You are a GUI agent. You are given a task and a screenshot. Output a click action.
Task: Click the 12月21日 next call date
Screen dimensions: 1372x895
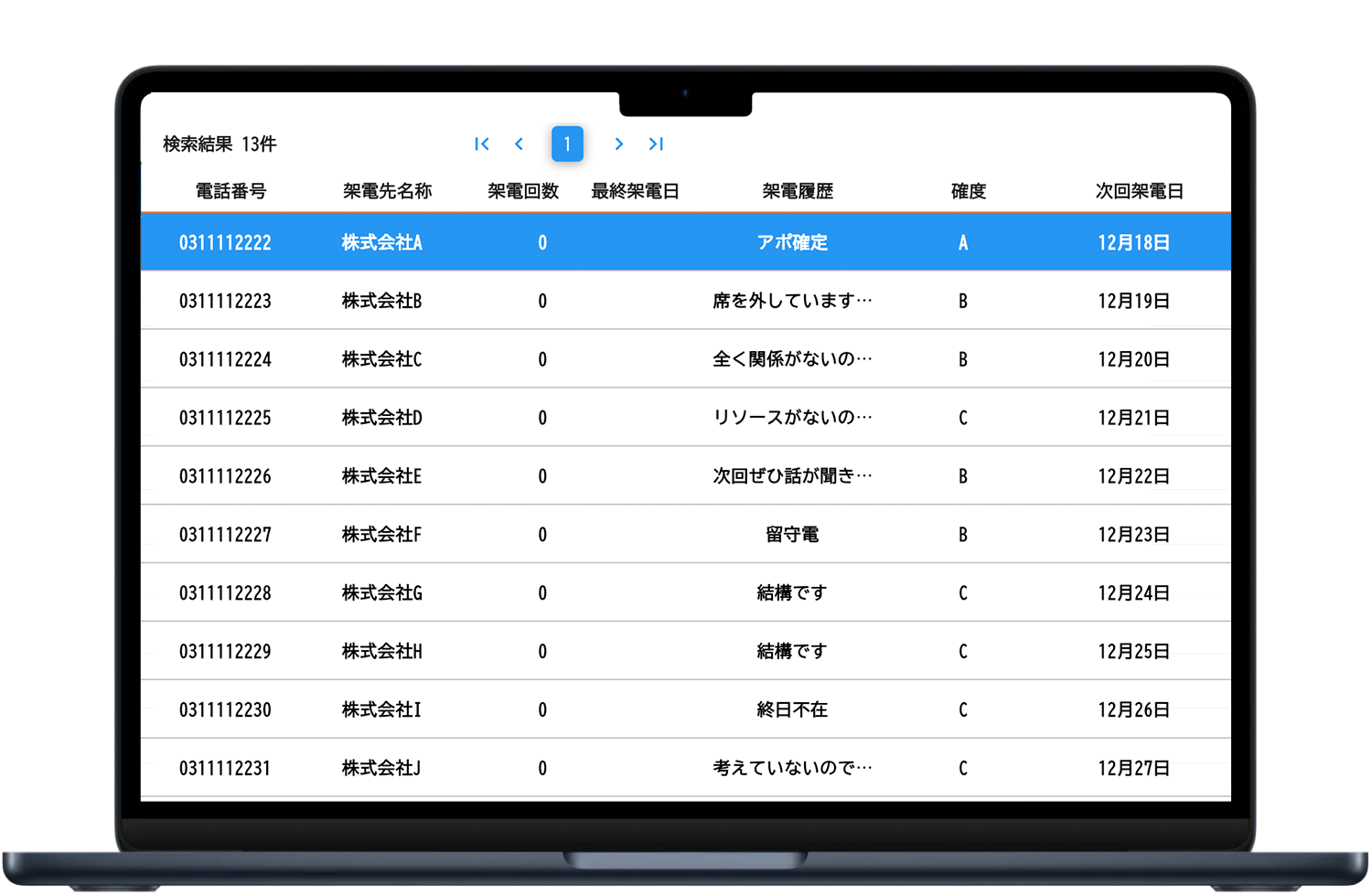coord(1133,419)
